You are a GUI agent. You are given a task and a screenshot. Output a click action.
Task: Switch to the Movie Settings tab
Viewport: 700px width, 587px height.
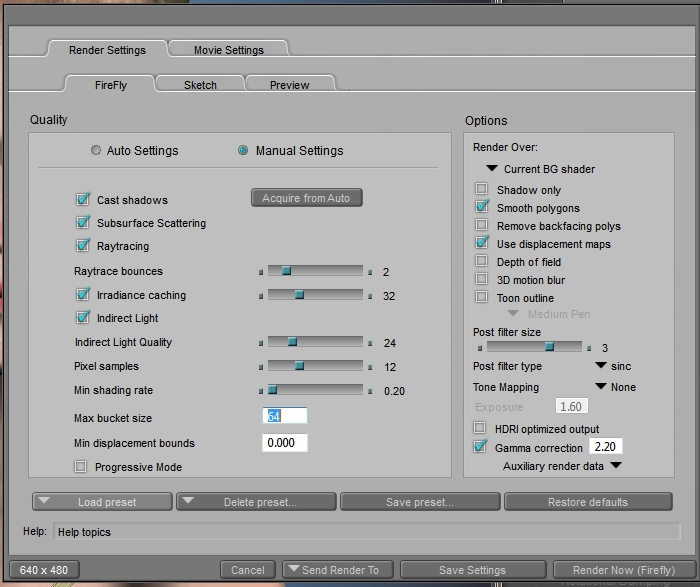click(x=229, y=50)
